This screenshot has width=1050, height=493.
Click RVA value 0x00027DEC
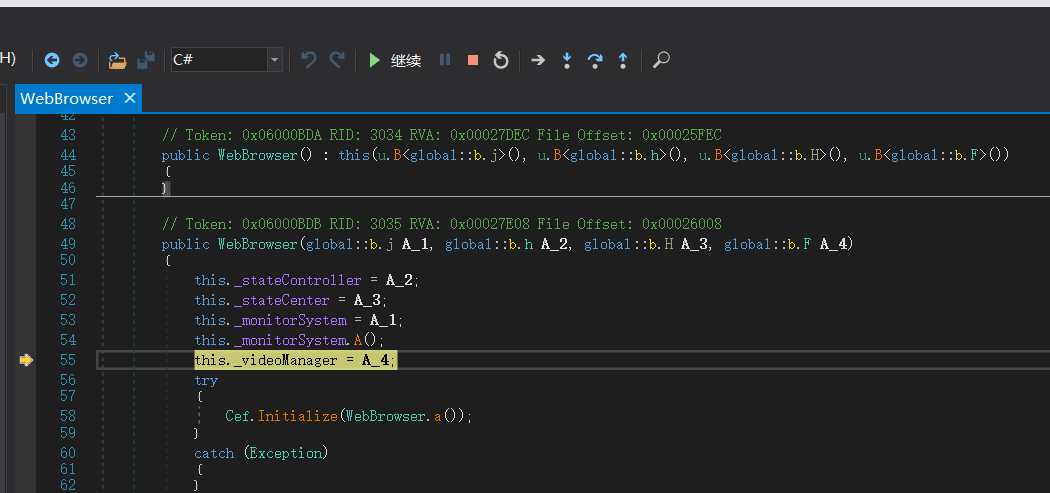tap(491, 135)
